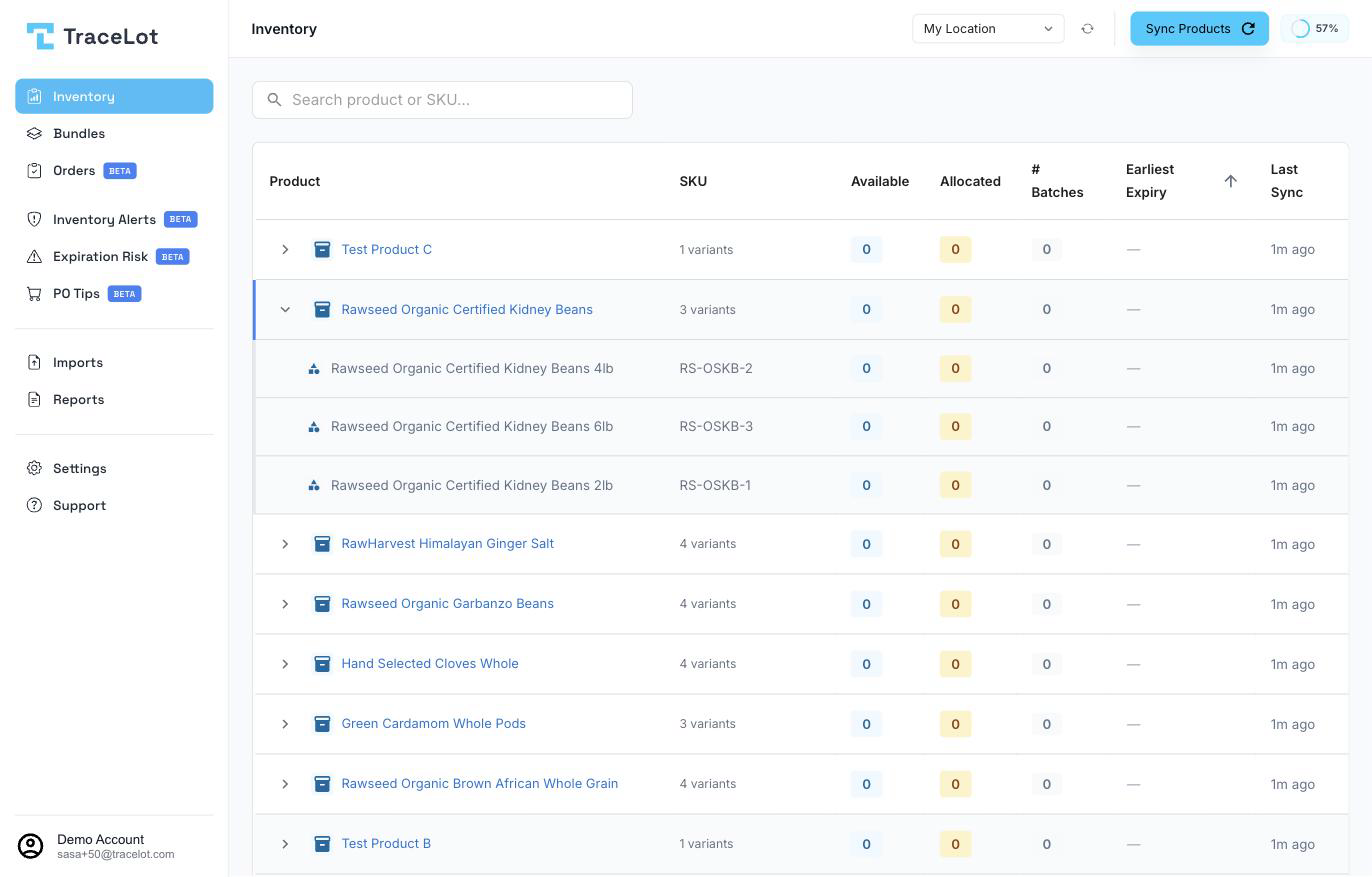Image resolution: width=1372 pixels, height=877 pixels.
Task: Click the SKU value RS-OSKB-3
Action: point(716,426)
